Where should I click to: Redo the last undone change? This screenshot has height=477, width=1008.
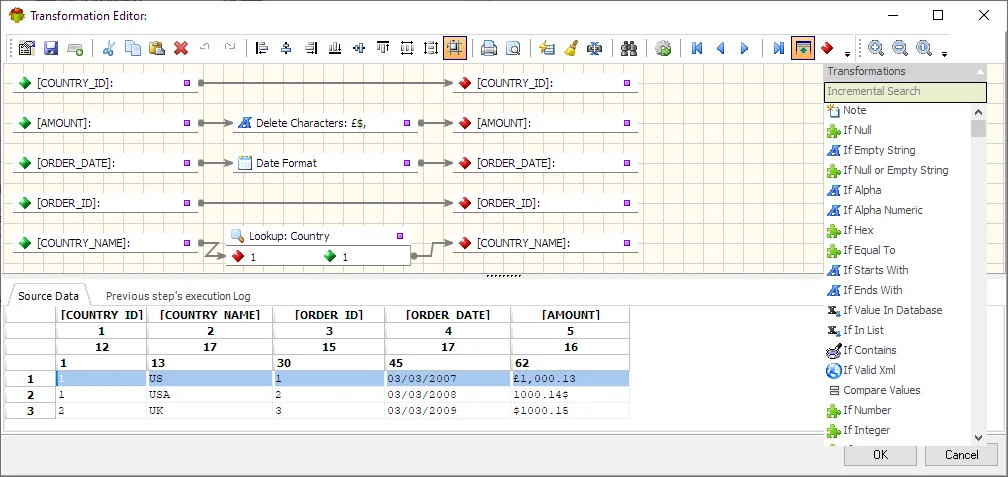(x=230, y=47)
